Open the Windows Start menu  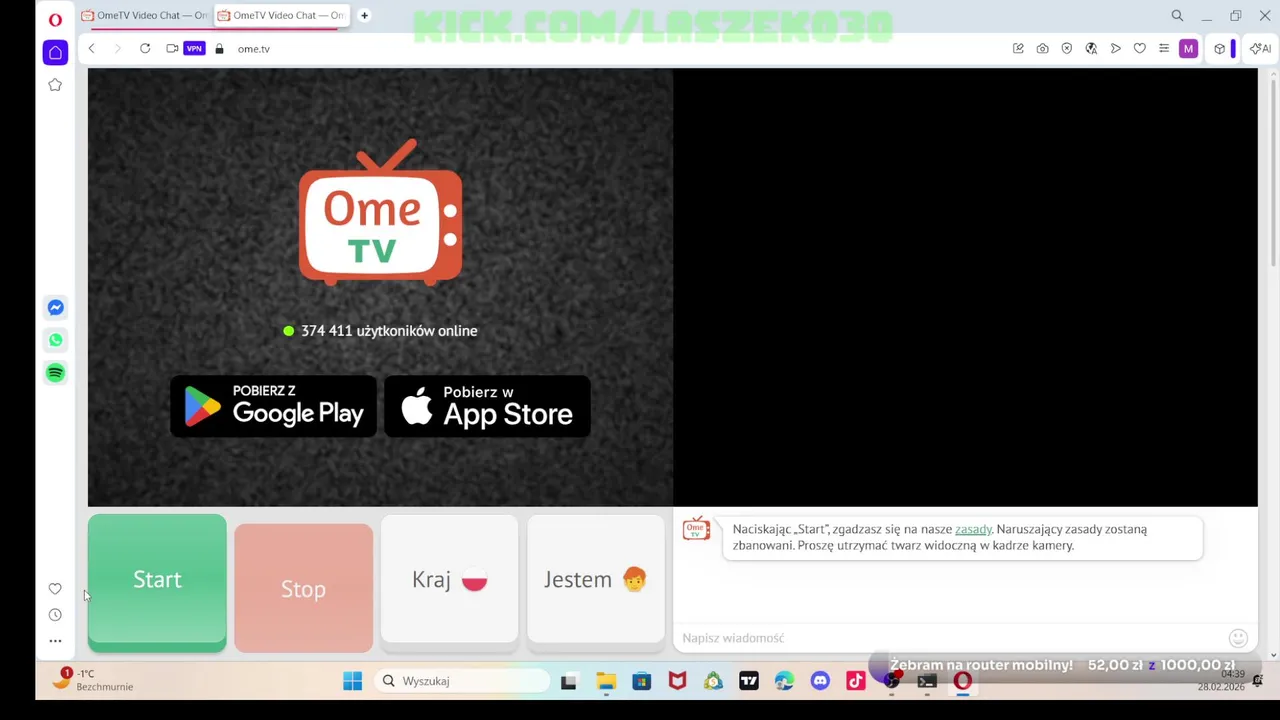[x=352, y=681]
